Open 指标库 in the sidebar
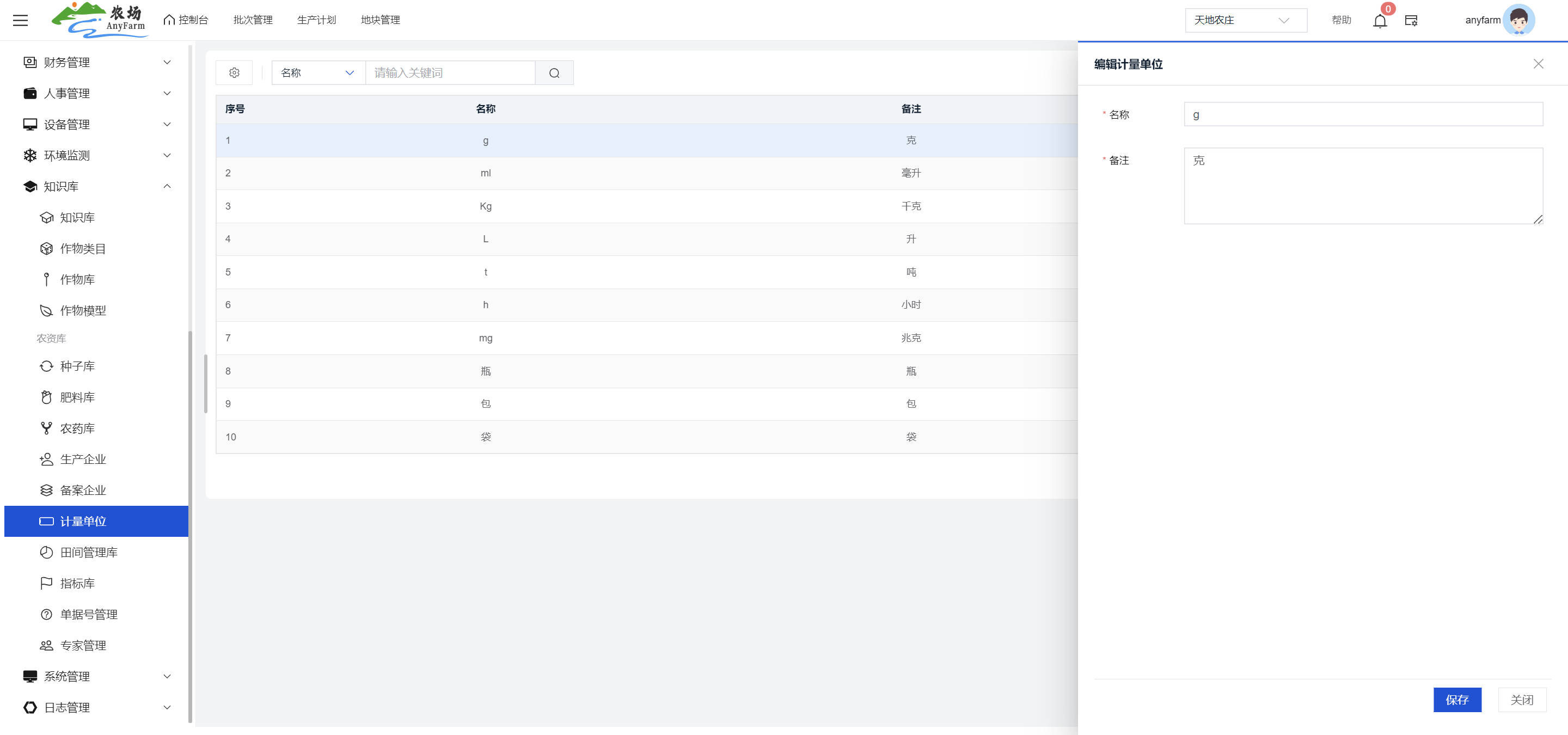This screenshot has height=735, width=1568. pyautogui.click(x=77, y=584)
